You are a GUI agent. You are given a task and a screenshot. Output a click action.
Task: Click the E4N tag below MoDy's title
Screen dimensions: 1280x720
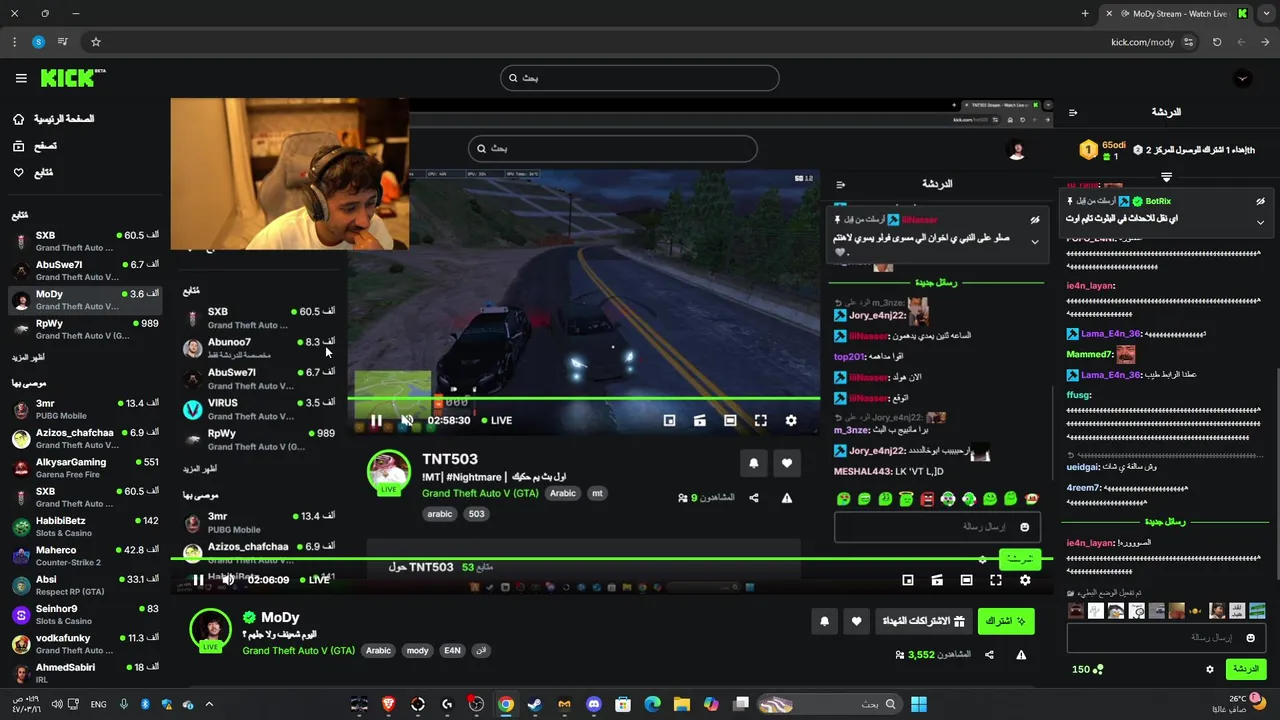click(x=452, y=650)
